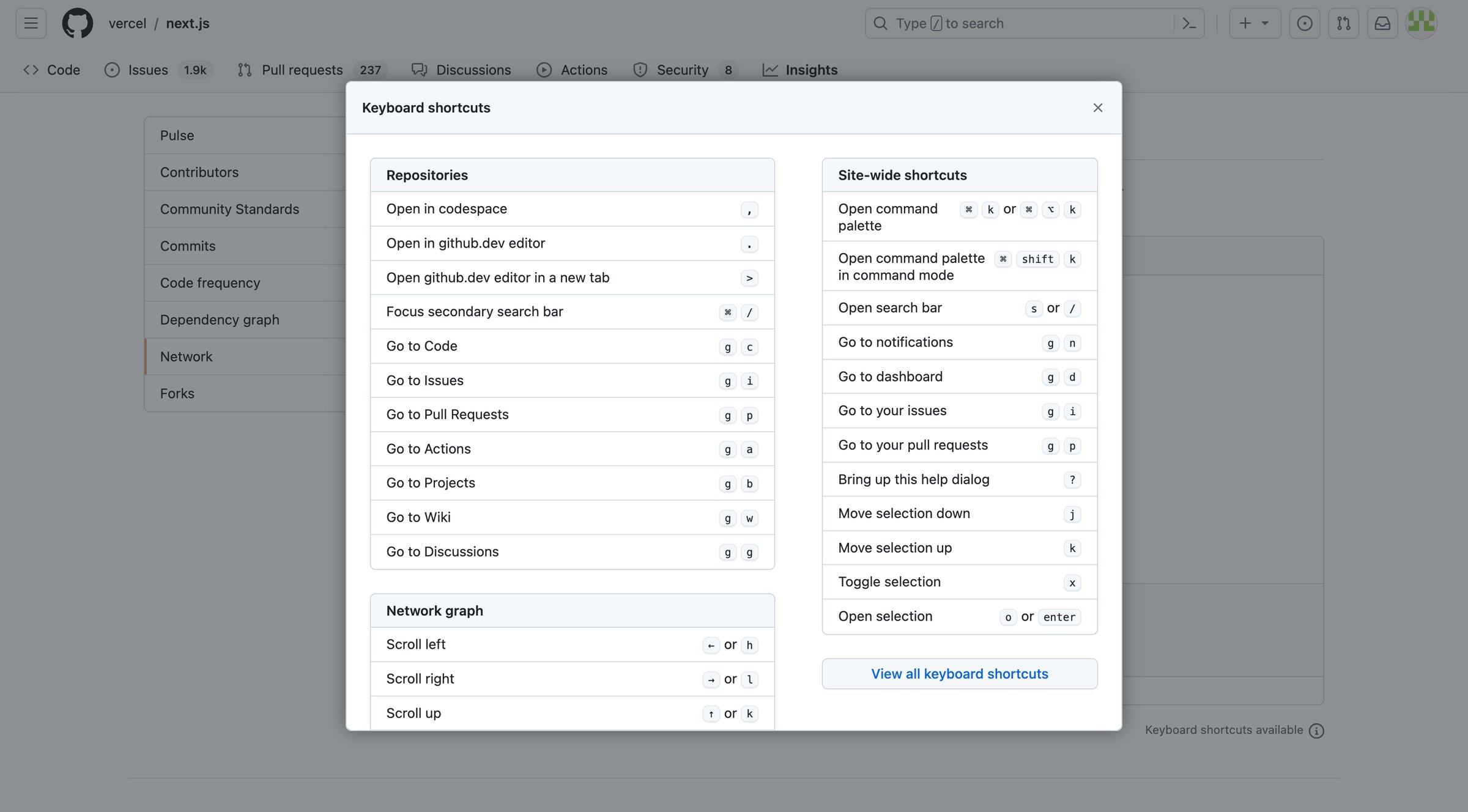Click the 'Open search bar' shortcut text
1468x812 pixels.
(x=890, y=308)
